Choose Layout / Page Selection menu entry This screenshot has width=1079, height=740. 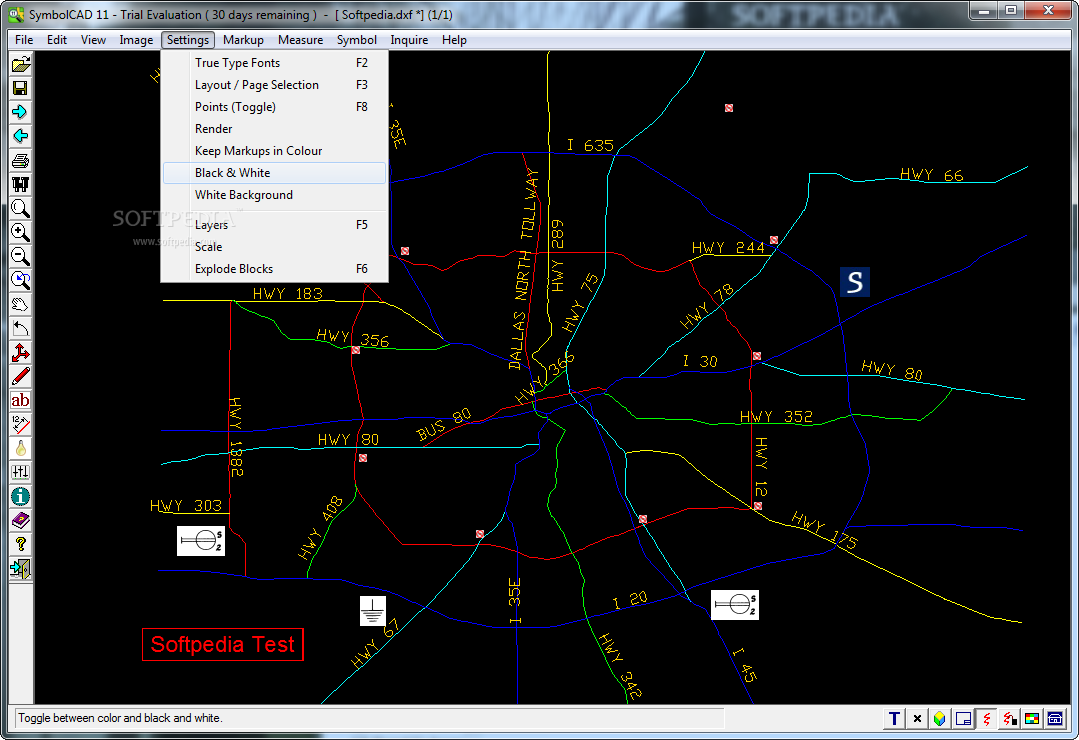(275, 85)
